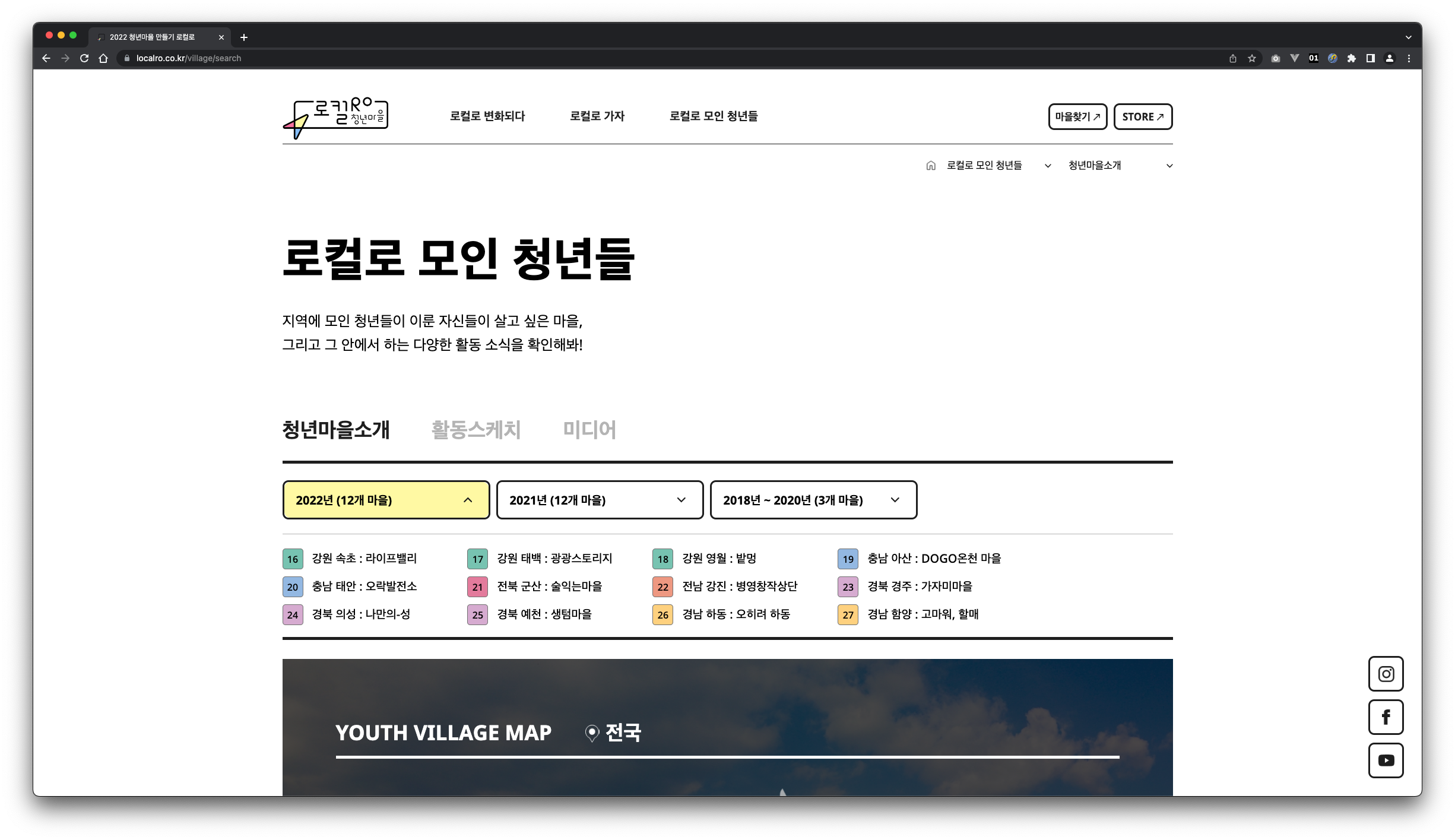Reload the page
The image size is (1455, 840).
84,58
